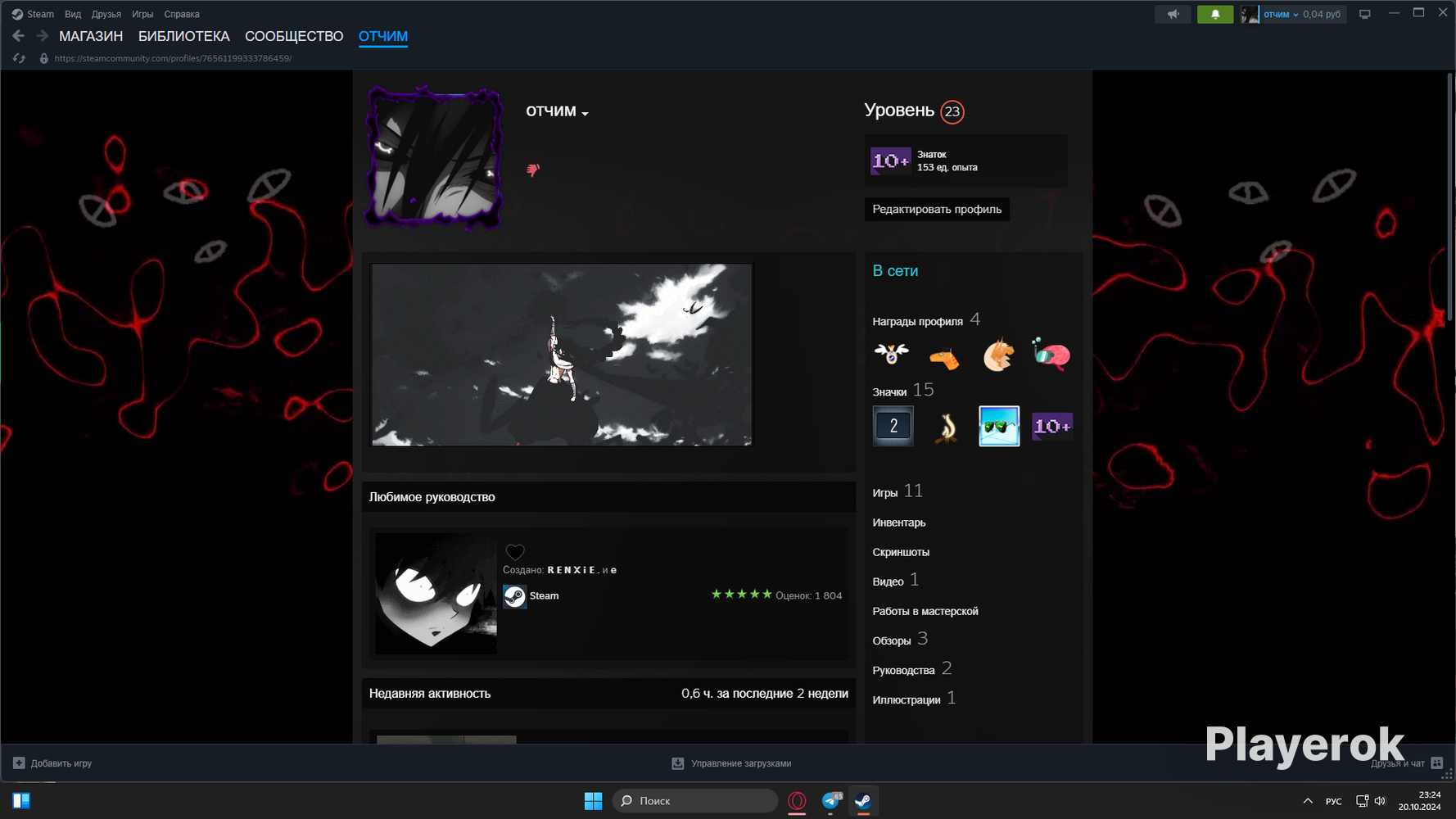Click the Windows taskbar search box
The image size is (1456, 819).
tap(695, 801)
